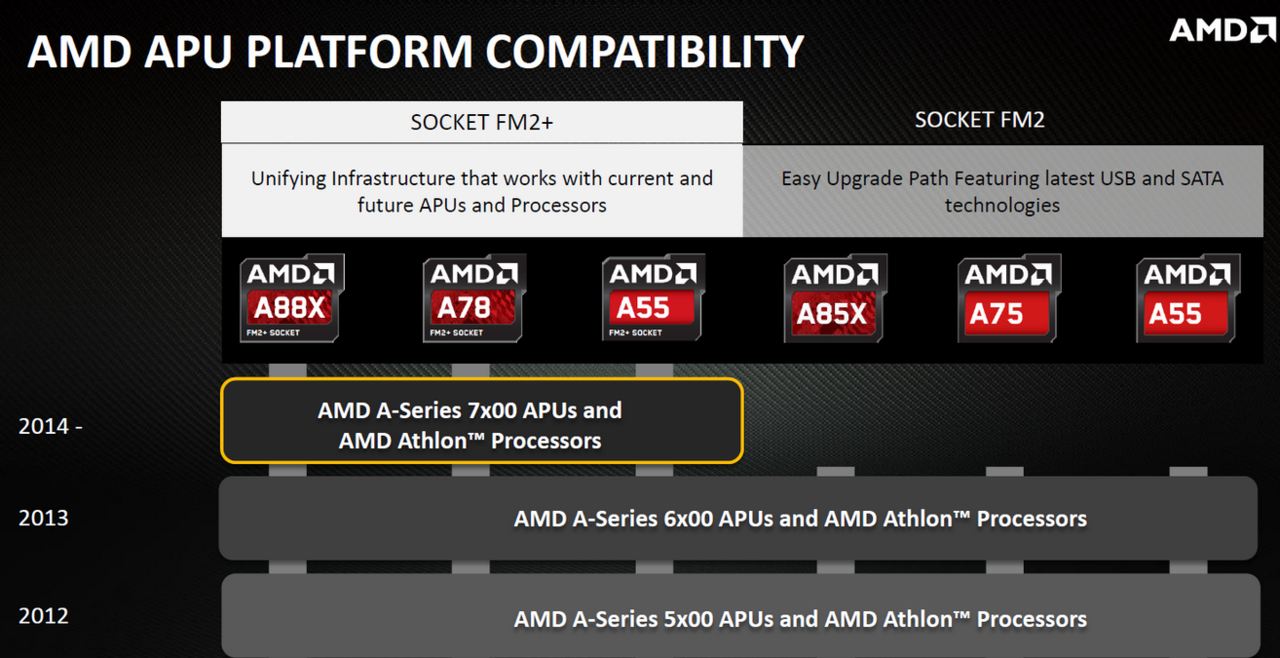The height and width of the screenshot is (658, 1280).
Task: Select the AMD A75 chipset badge
Action: point(1009,298)
